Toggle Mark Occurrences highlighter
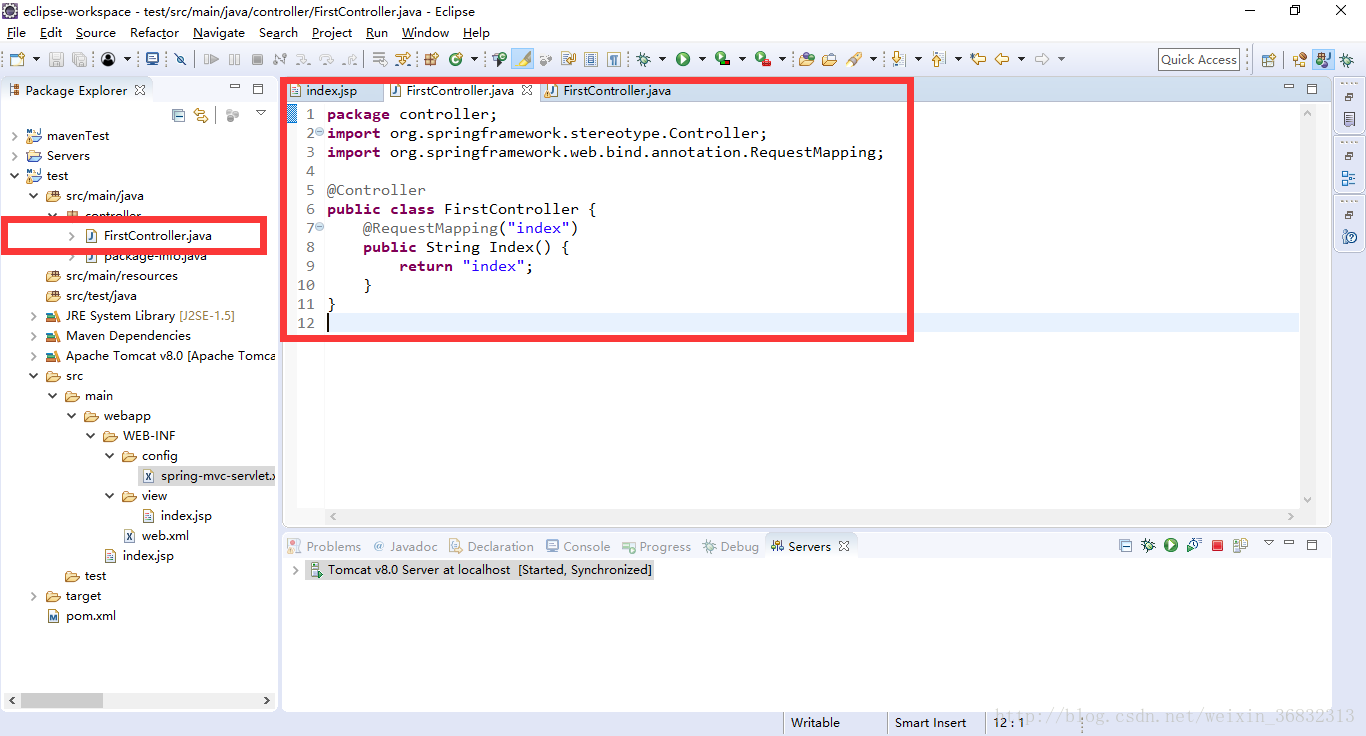The height and width of the screenshot is (736, 1366). [522, 60]
